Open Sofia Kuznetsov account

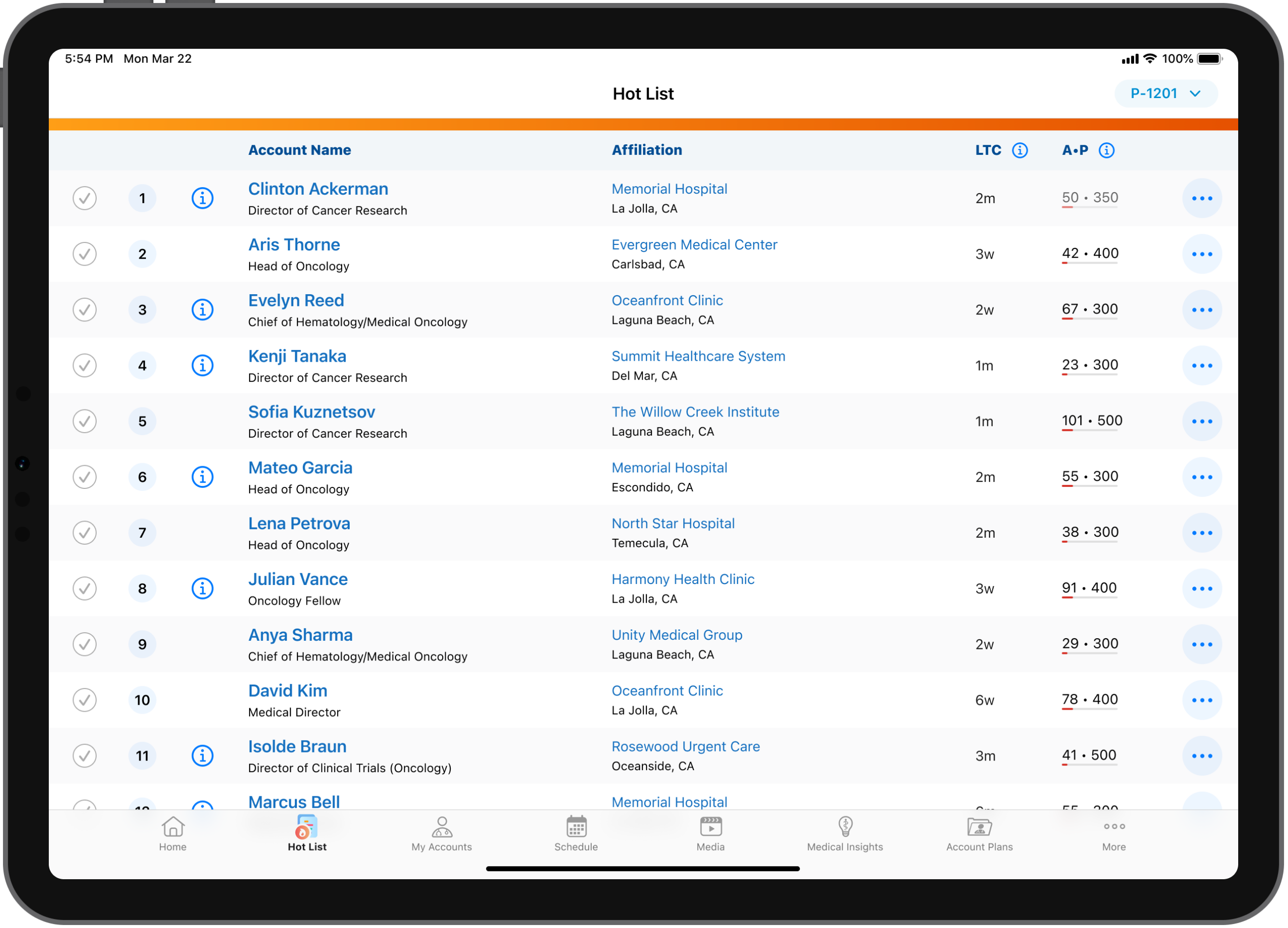[x=312, y=412]
